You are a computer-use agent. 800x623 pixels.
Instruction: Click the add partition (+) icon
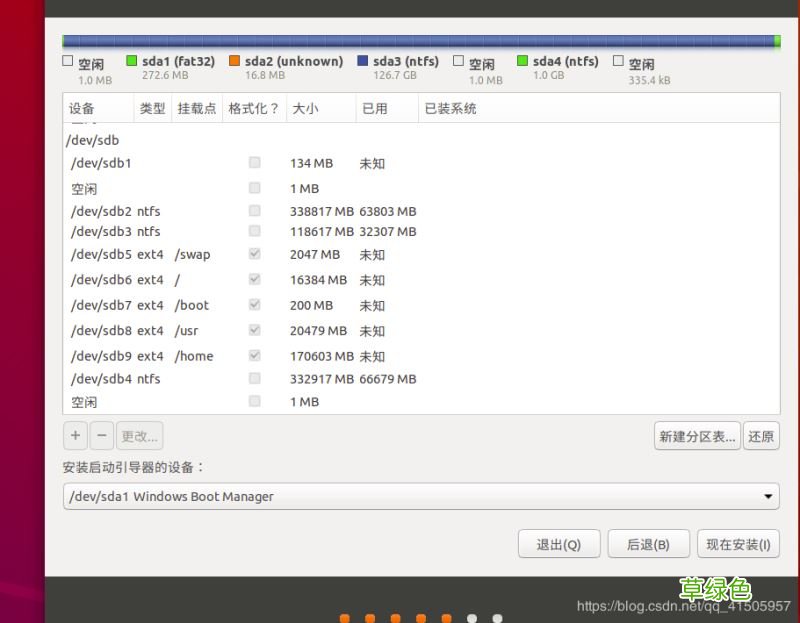click(75, 435)
